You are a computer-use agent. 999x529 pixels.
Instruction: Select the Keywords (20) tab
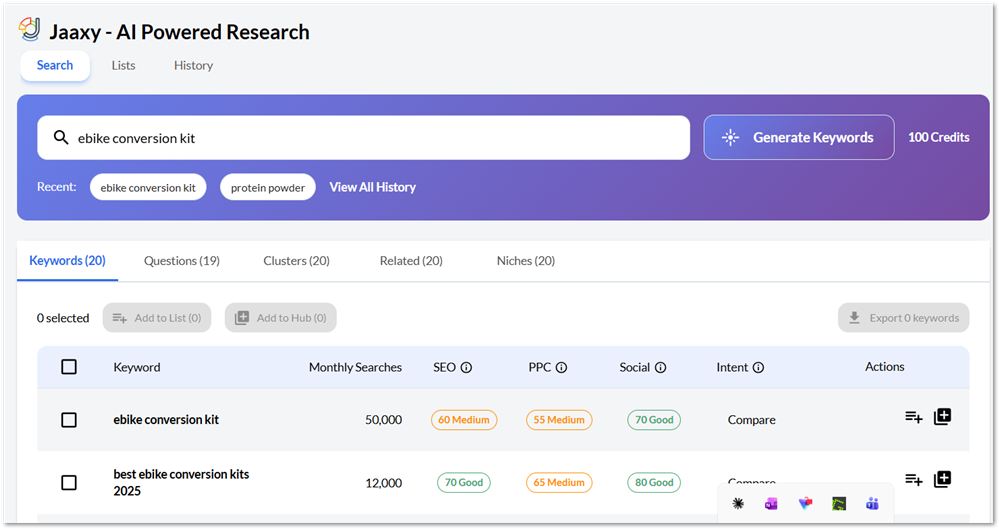click(x=68, y=261)
